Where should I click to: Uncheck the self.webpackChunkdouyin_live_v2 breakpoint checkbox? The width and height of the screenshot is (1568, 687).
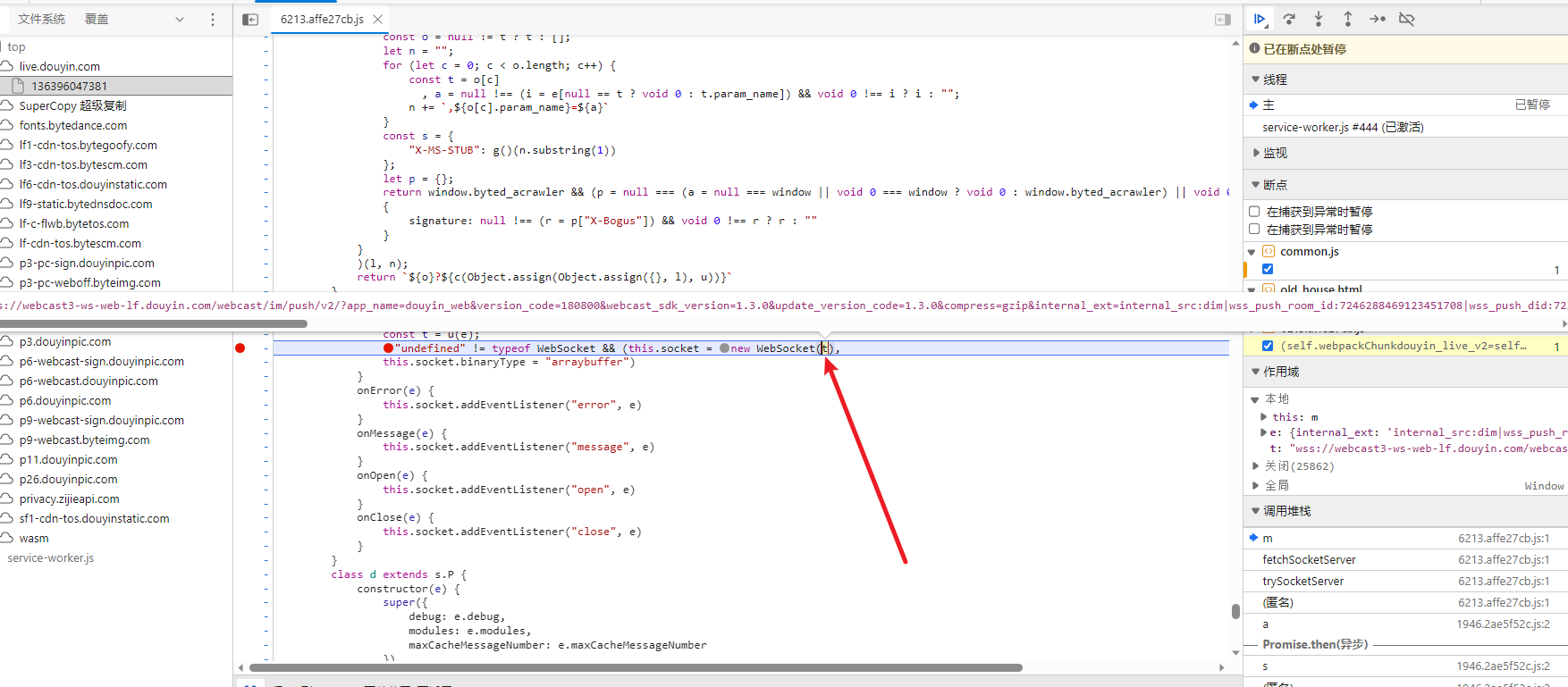1268,346
